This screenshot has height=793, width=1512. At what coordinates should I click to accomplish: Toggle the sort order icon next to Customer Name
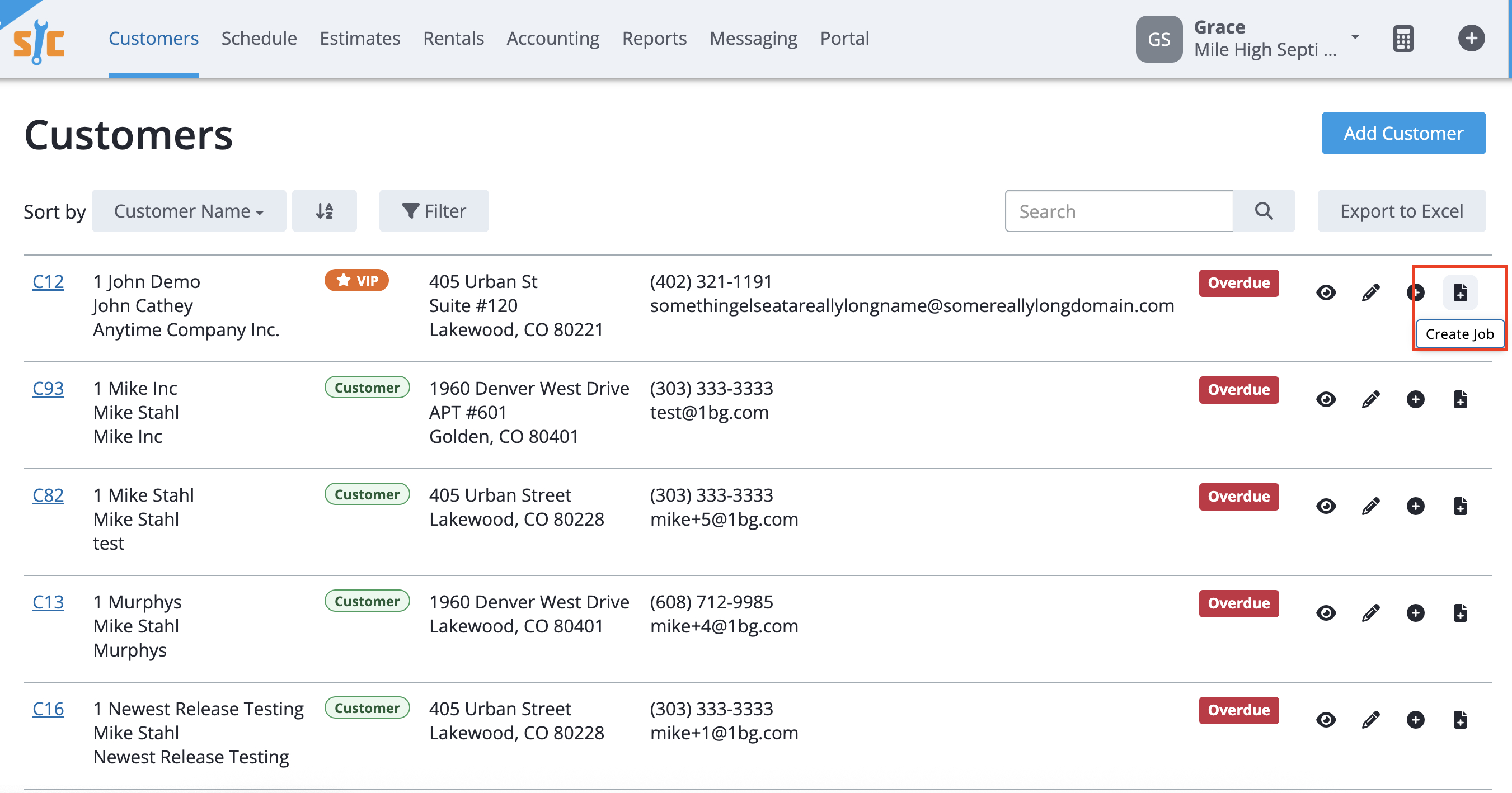tap(324, 211)
